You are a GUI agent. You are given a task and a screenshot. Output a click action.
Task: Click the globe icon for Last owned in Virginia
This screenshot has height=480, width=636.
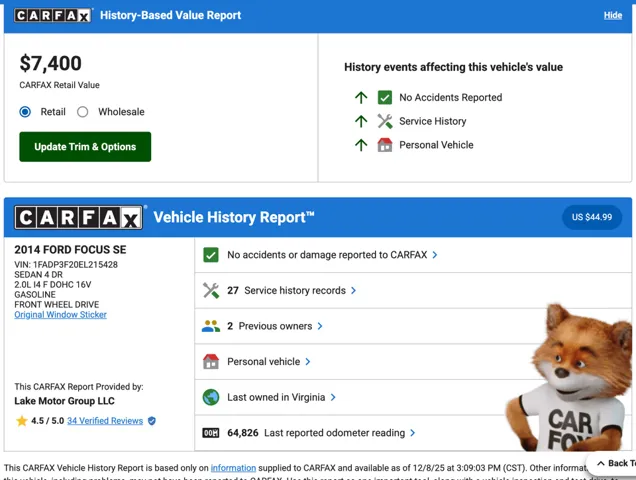click(x=211, y=397)
